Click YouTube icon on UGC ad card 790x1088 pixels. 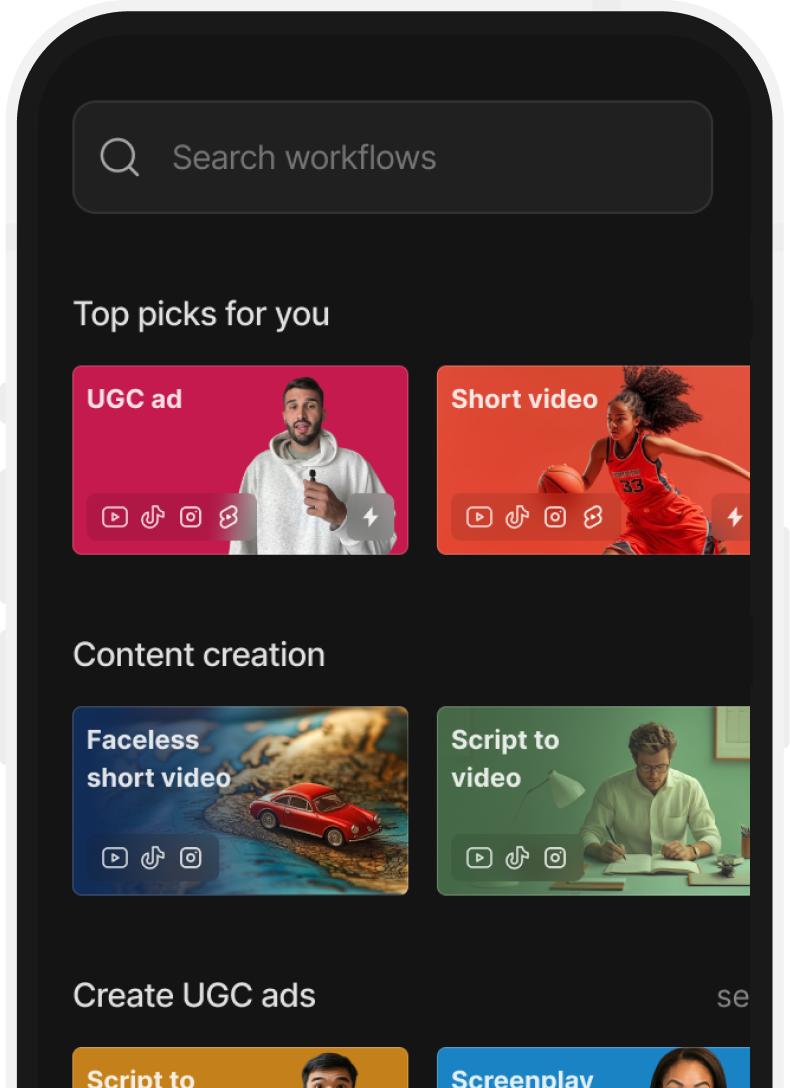click(x=115, y=517)
